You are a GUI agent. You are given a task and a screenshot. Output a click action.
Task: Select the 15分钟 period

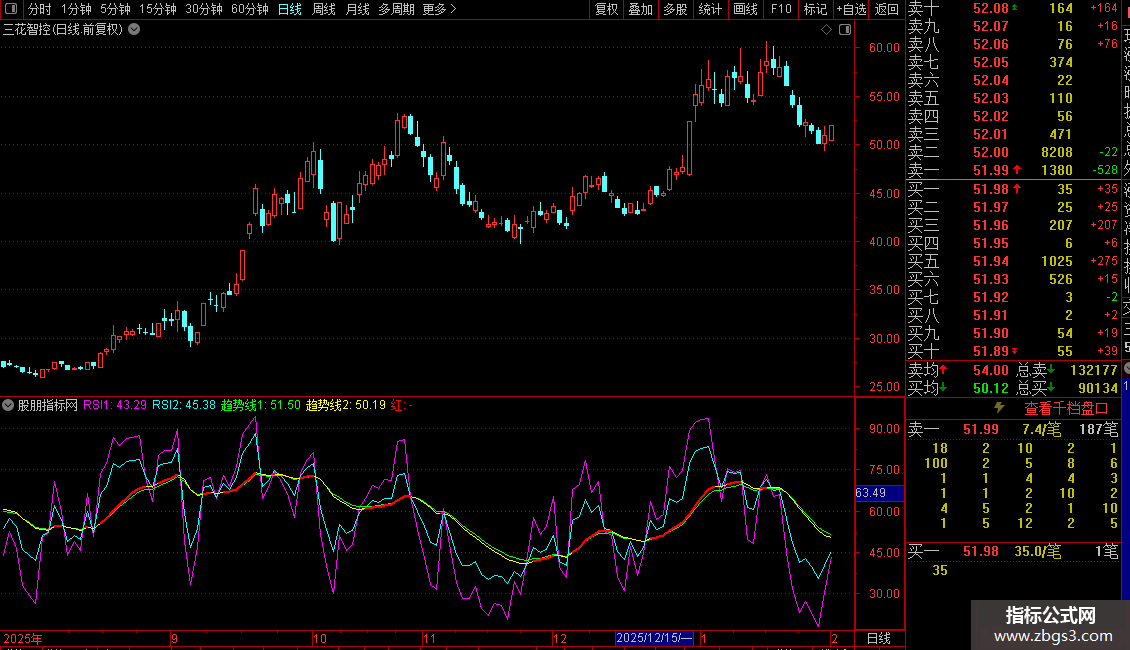[158, 9]
